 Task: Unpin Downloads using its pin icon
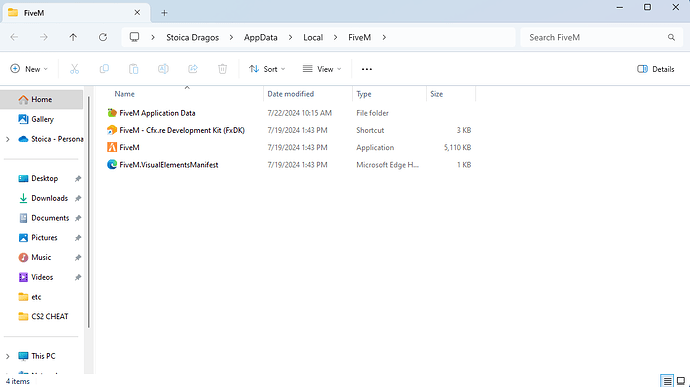tap(78, 199)
